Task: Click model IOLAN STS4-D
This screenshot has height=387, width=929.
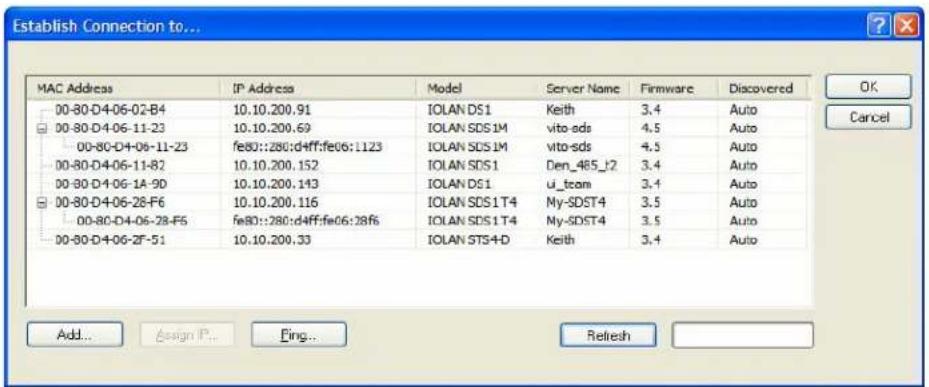Action: [469, 239]
